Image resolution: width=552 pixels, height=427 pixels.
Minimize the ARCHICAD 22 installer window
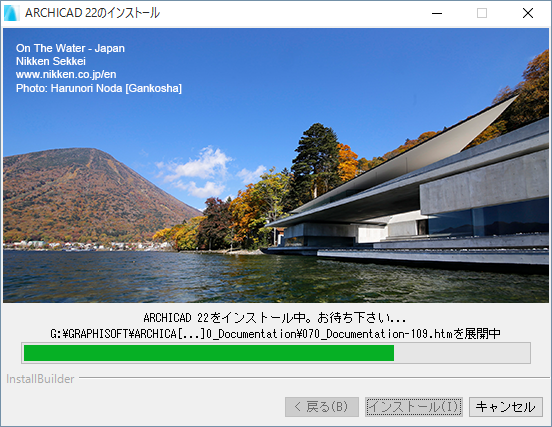[437, 13]
